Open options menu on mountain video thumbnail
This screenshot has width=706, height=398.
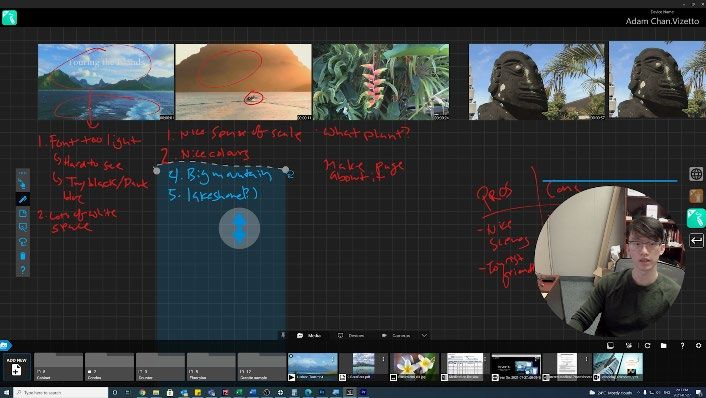[333, 359]
